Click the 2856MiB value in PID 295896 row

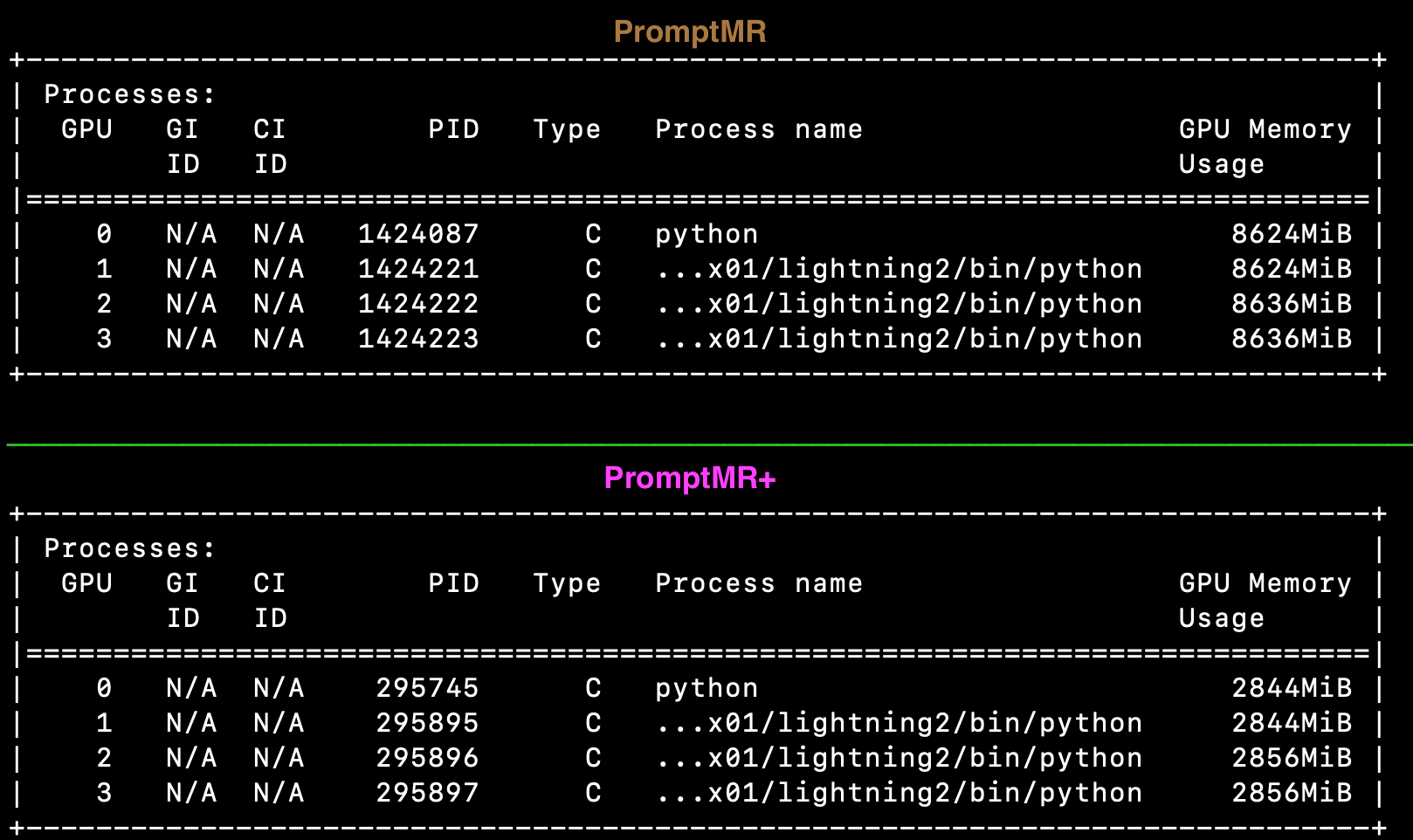[x=1292, y=758]
